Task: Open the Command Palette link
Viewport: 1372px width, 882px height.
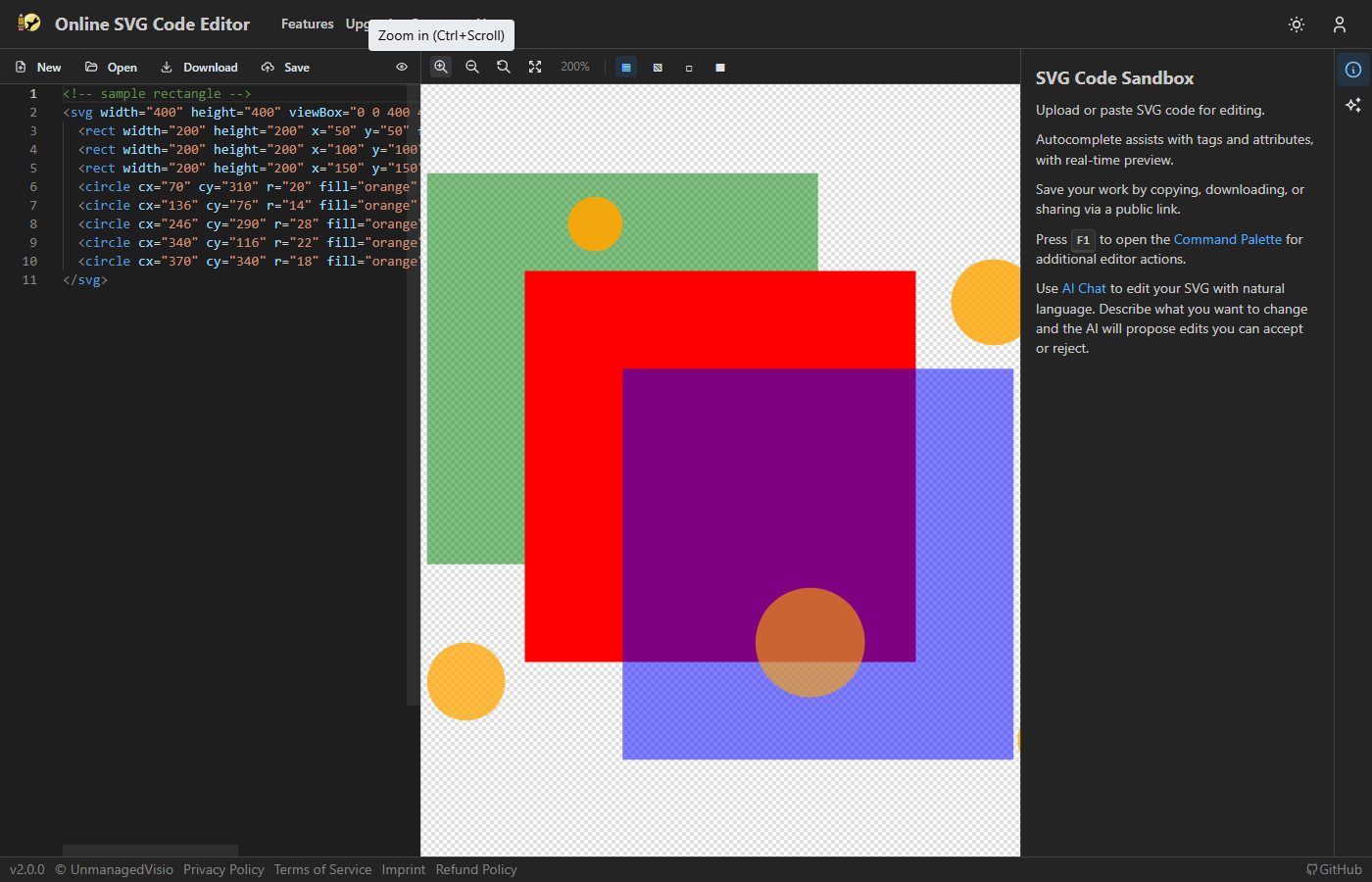Action: pos(1227,239)
